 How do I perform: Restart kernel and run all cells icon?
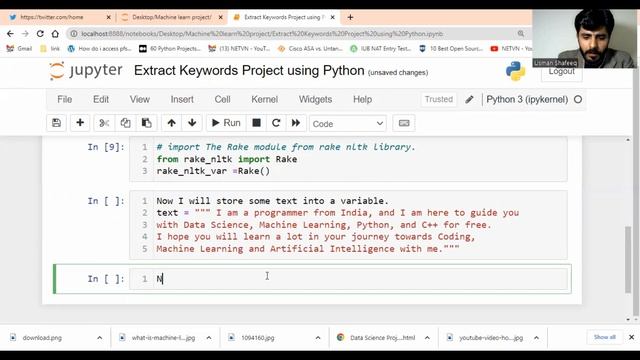point(296,123)
